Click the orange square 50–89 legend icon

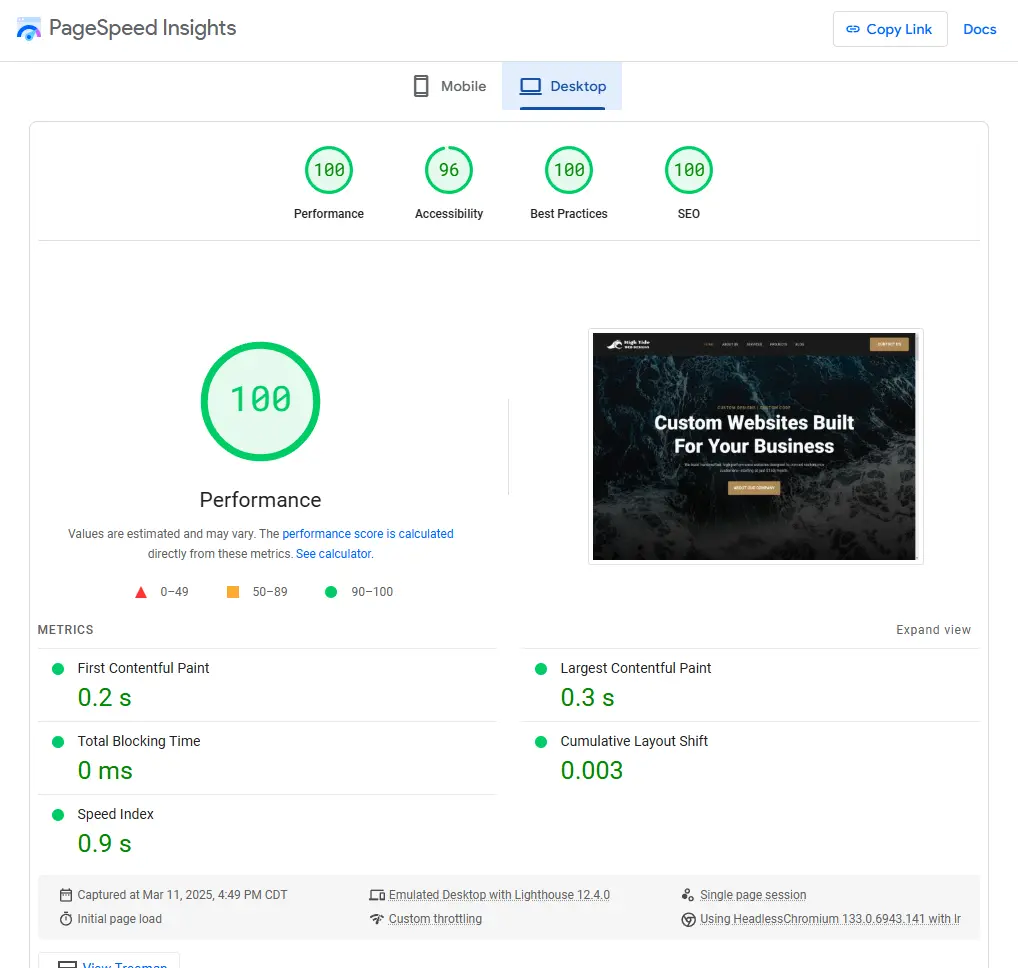tap(233, 591)
